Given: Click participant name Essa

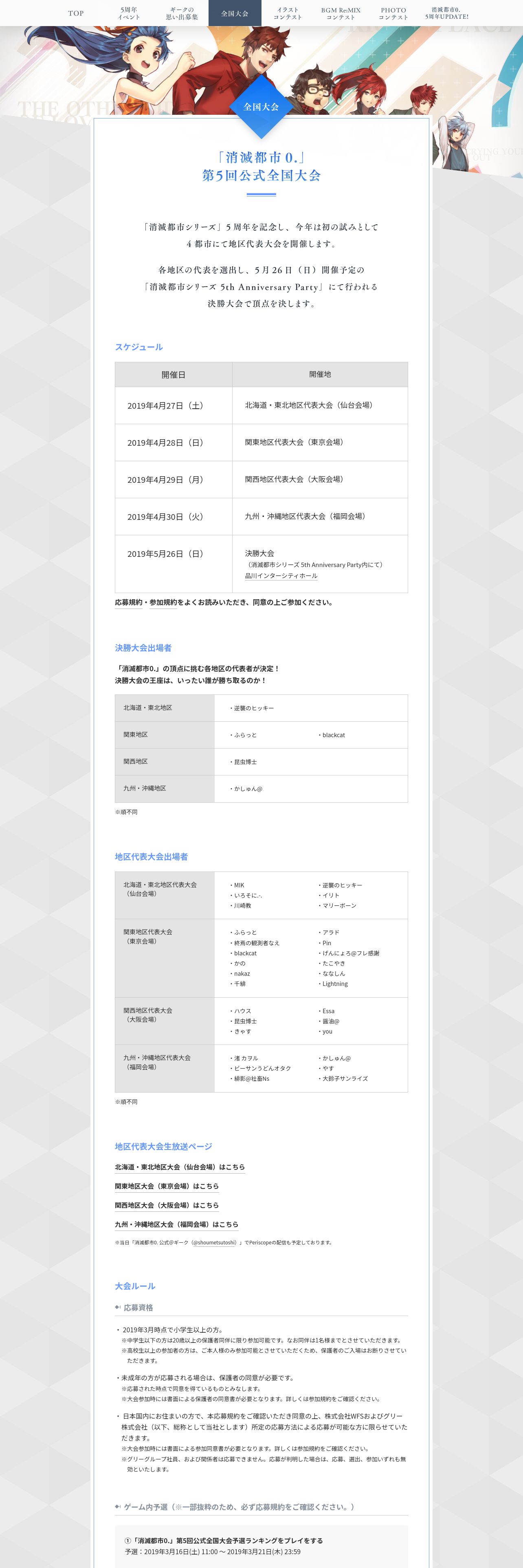Looking at the screenshot, I should (x=327, y=1010).
